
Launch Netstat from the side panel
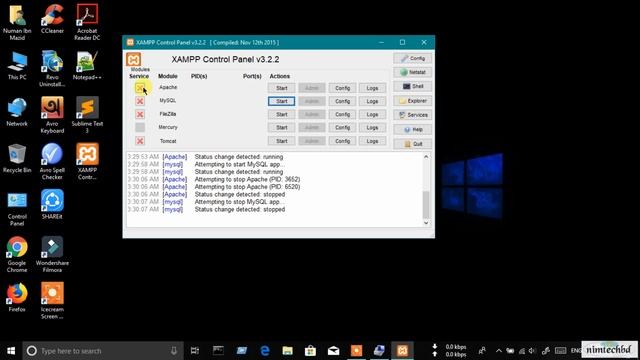[x=413, y=72]
